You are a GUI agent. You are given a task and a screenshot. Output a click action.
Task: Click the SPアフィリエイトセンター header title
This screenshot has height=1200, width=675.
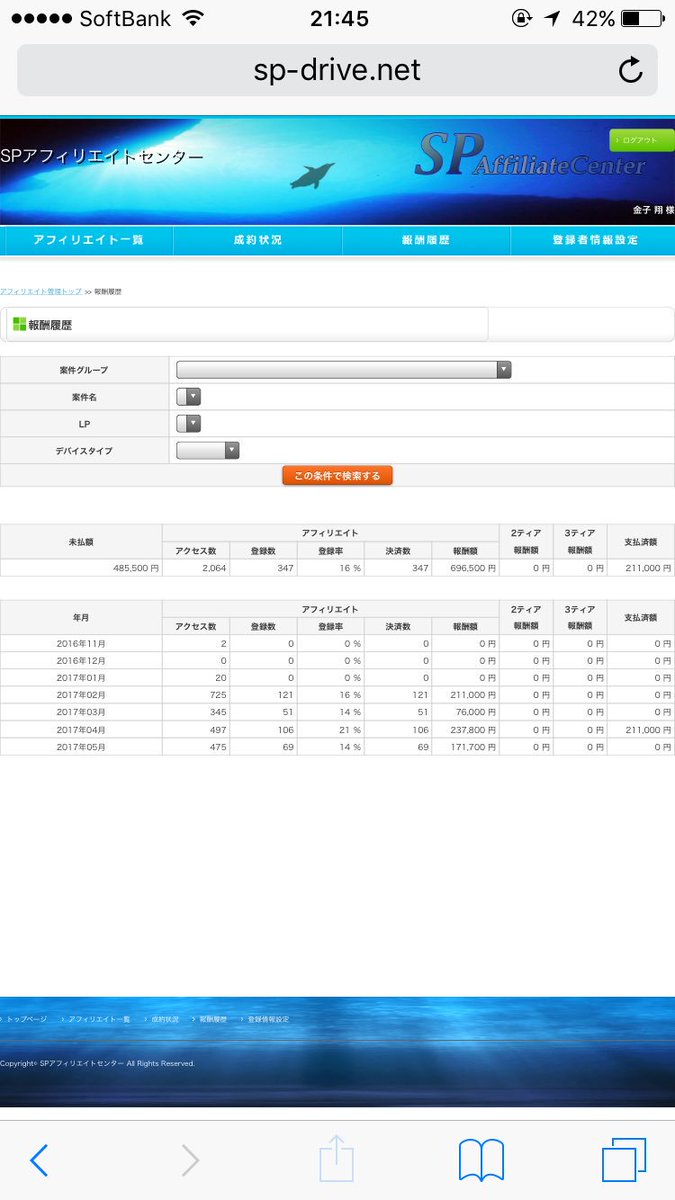click(x=102, y=157)
